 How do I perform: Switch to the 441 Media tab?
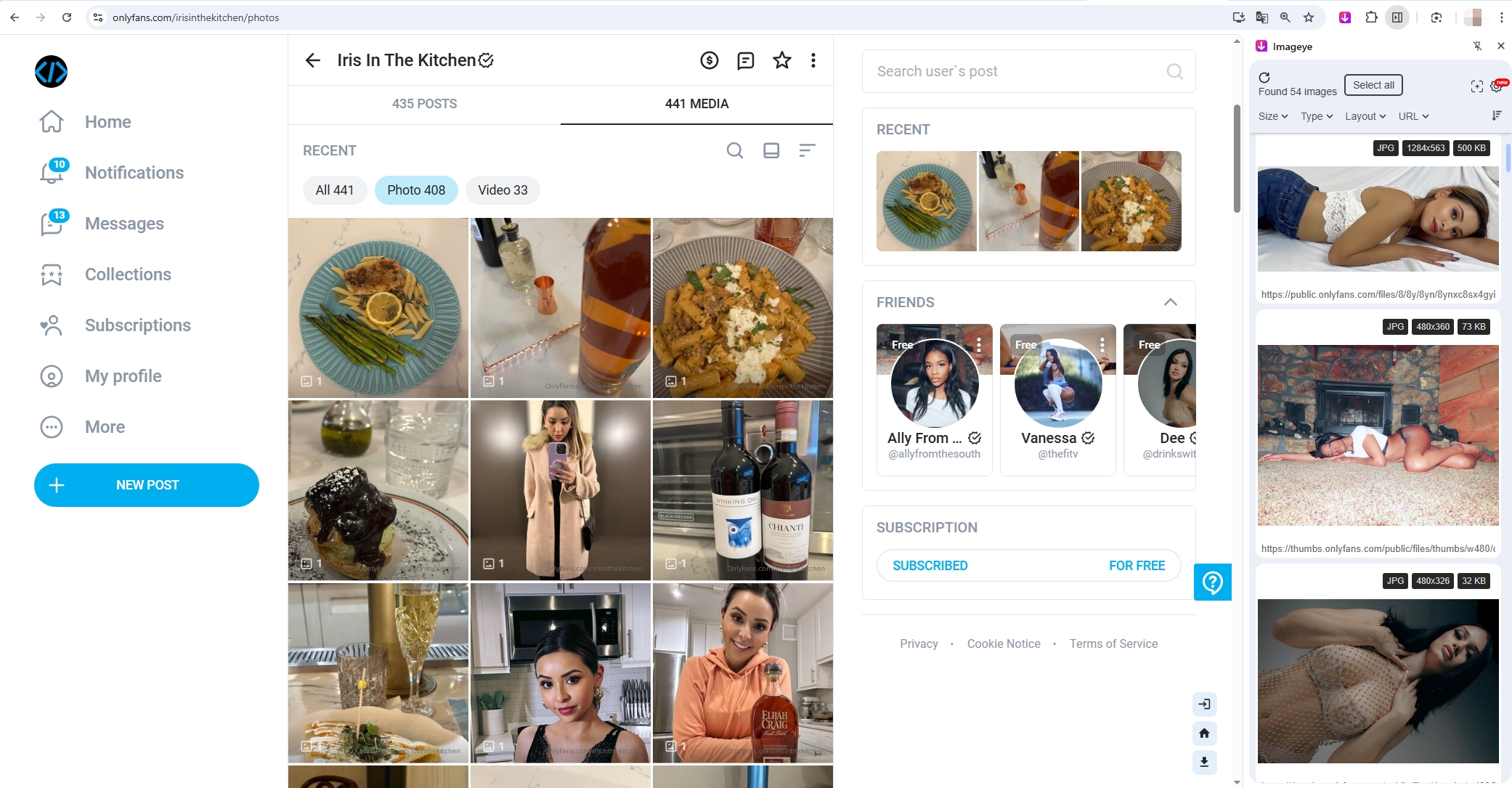(x=697, y=104)
